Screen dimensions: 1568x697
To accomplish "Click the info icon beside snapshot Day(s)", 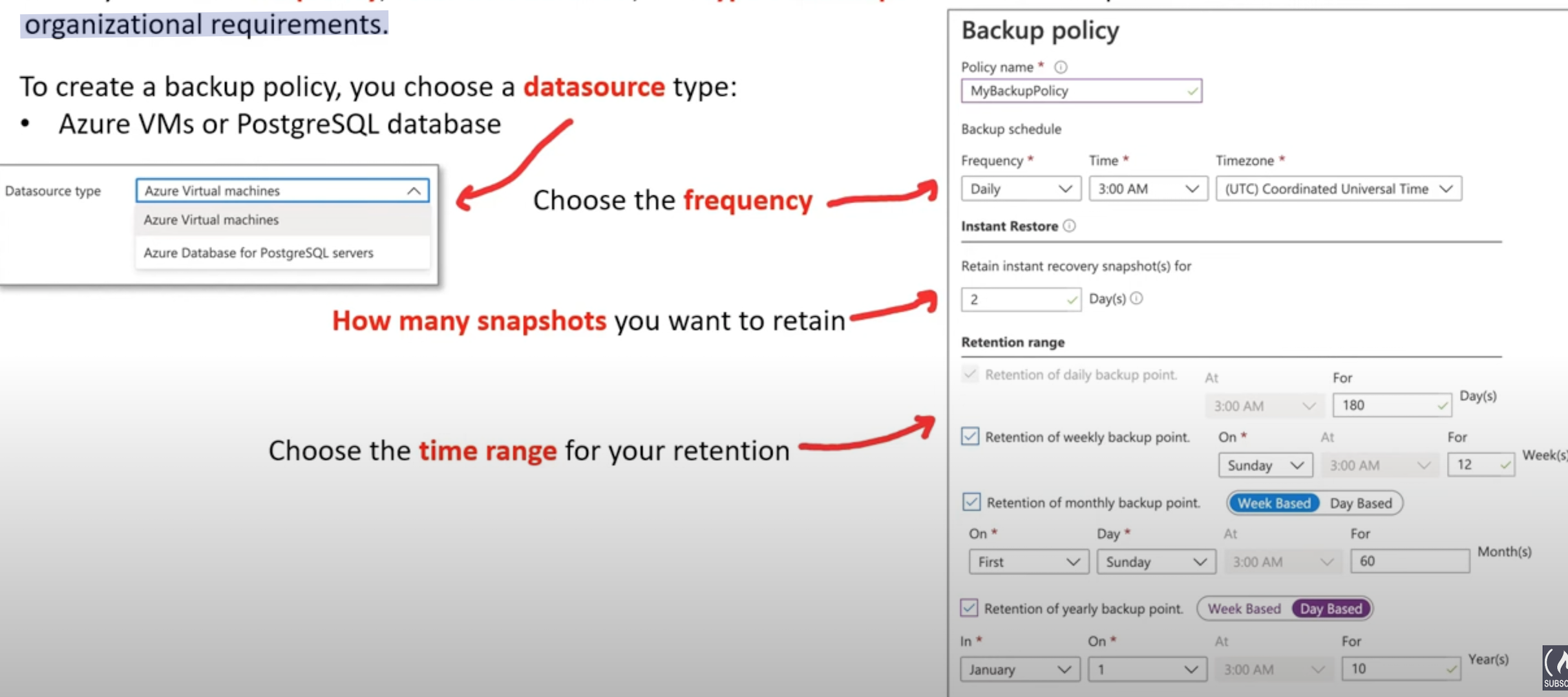I will 1136,298.
